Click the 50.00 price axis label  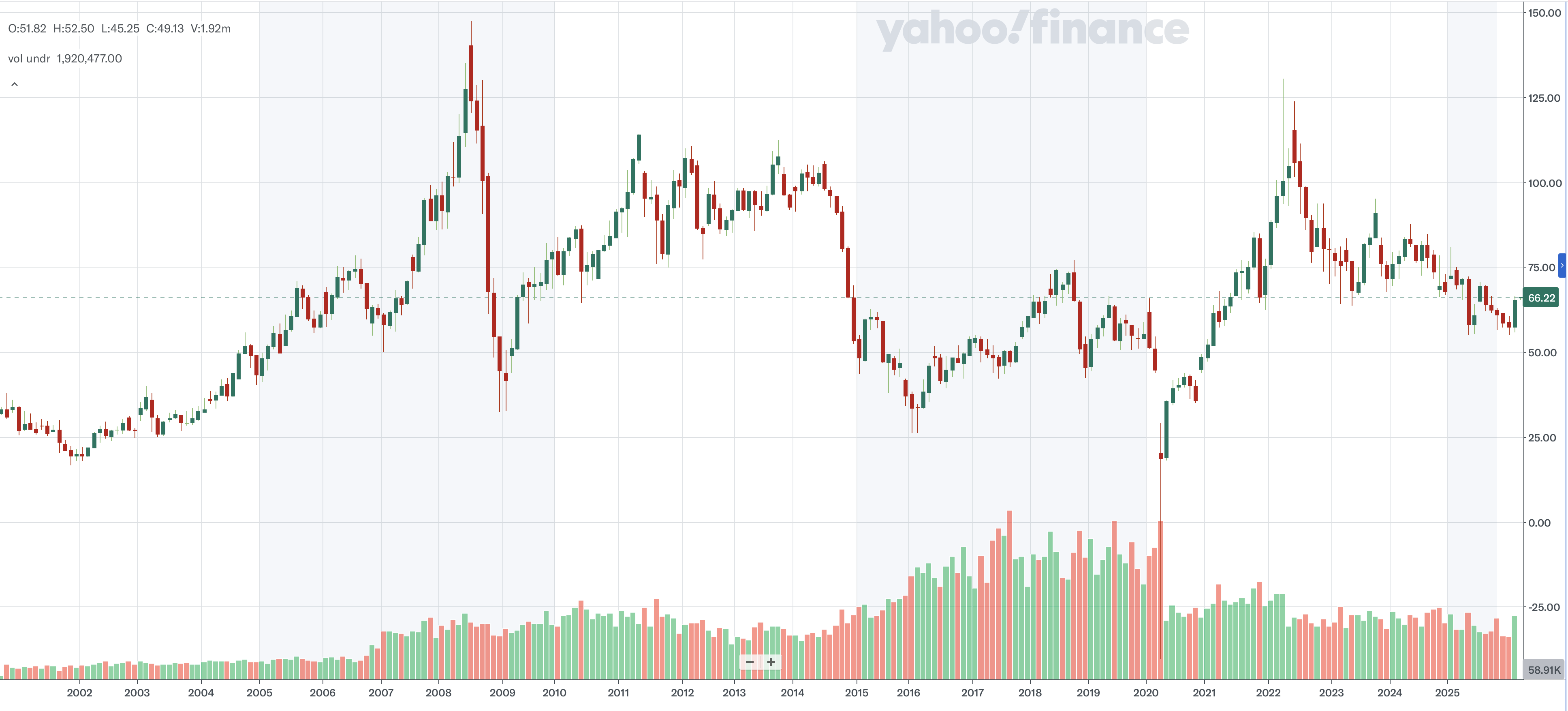click(1542, 353)
